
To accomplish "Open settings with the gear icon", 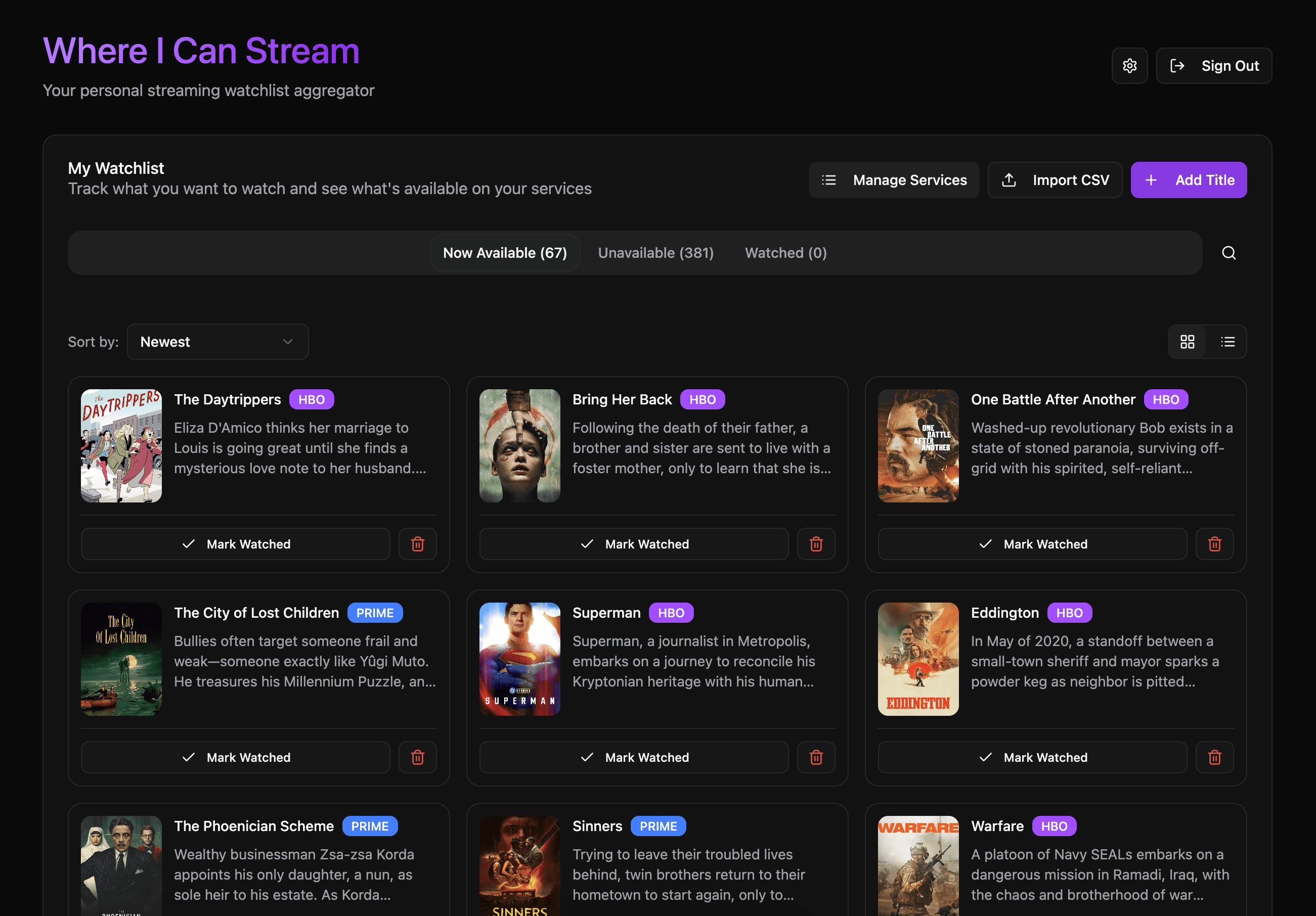I will point(1129,66).
